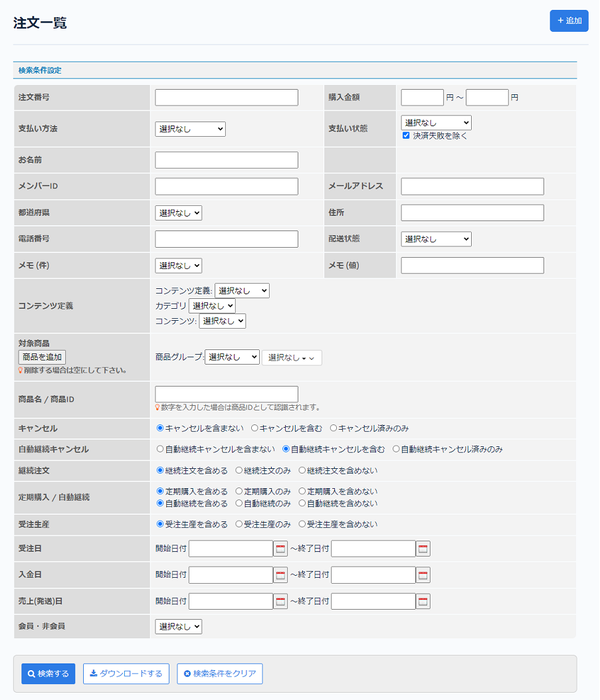Toggle 決済失敗を除く checkbox
Viewport: 600px width, 700px height.
click(406, 136)
